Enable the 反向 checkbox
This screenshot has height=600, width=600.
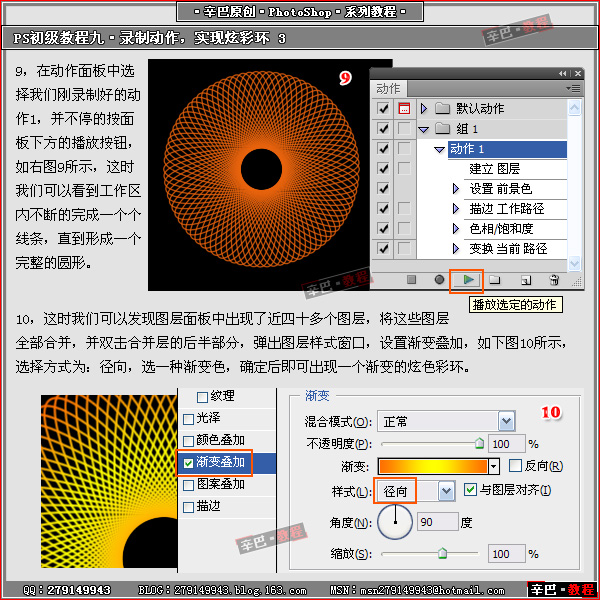click(515, 466)
